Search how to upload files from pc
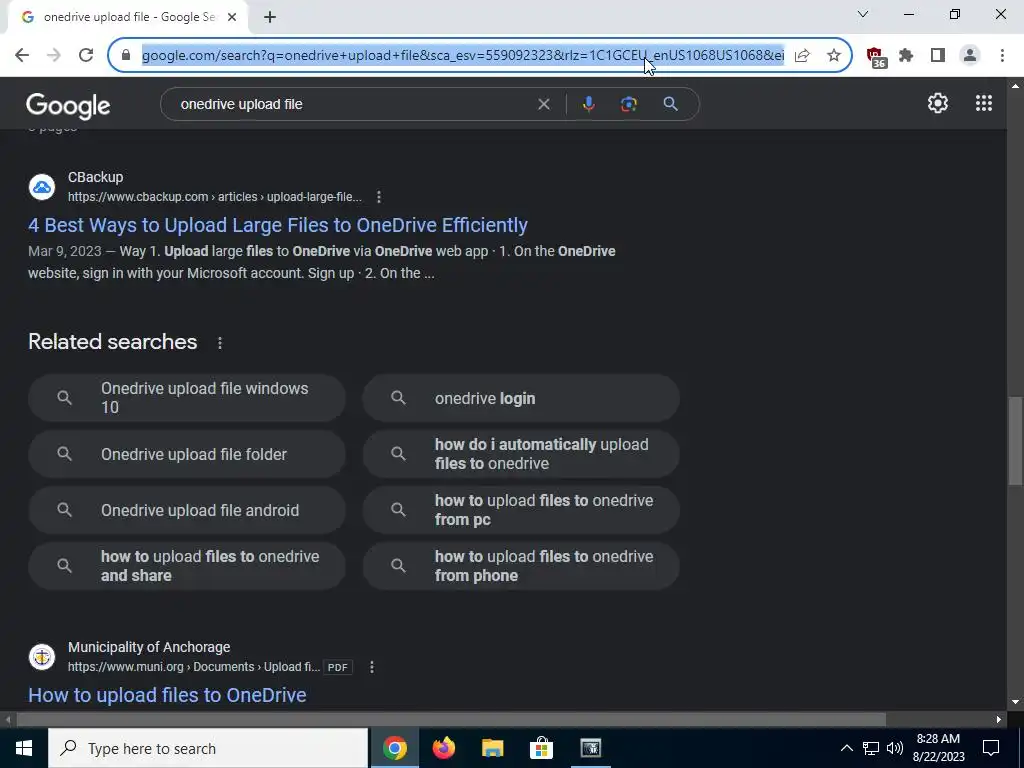The image size is (1024, 768). [521, 510]
